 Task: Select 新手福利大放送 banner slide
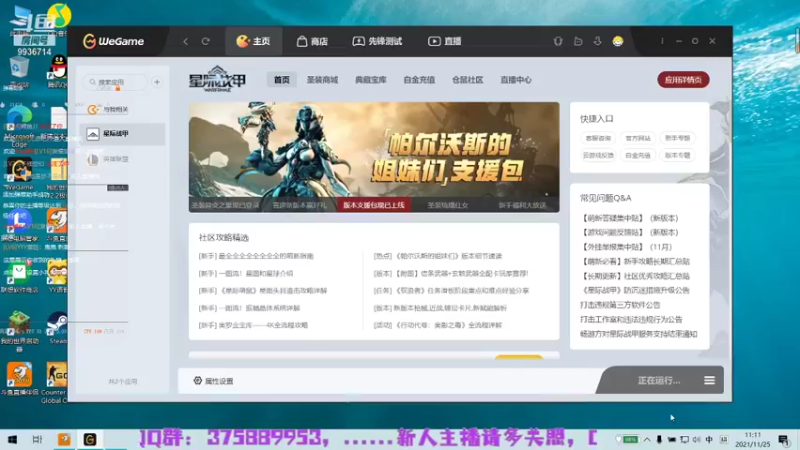522,205
